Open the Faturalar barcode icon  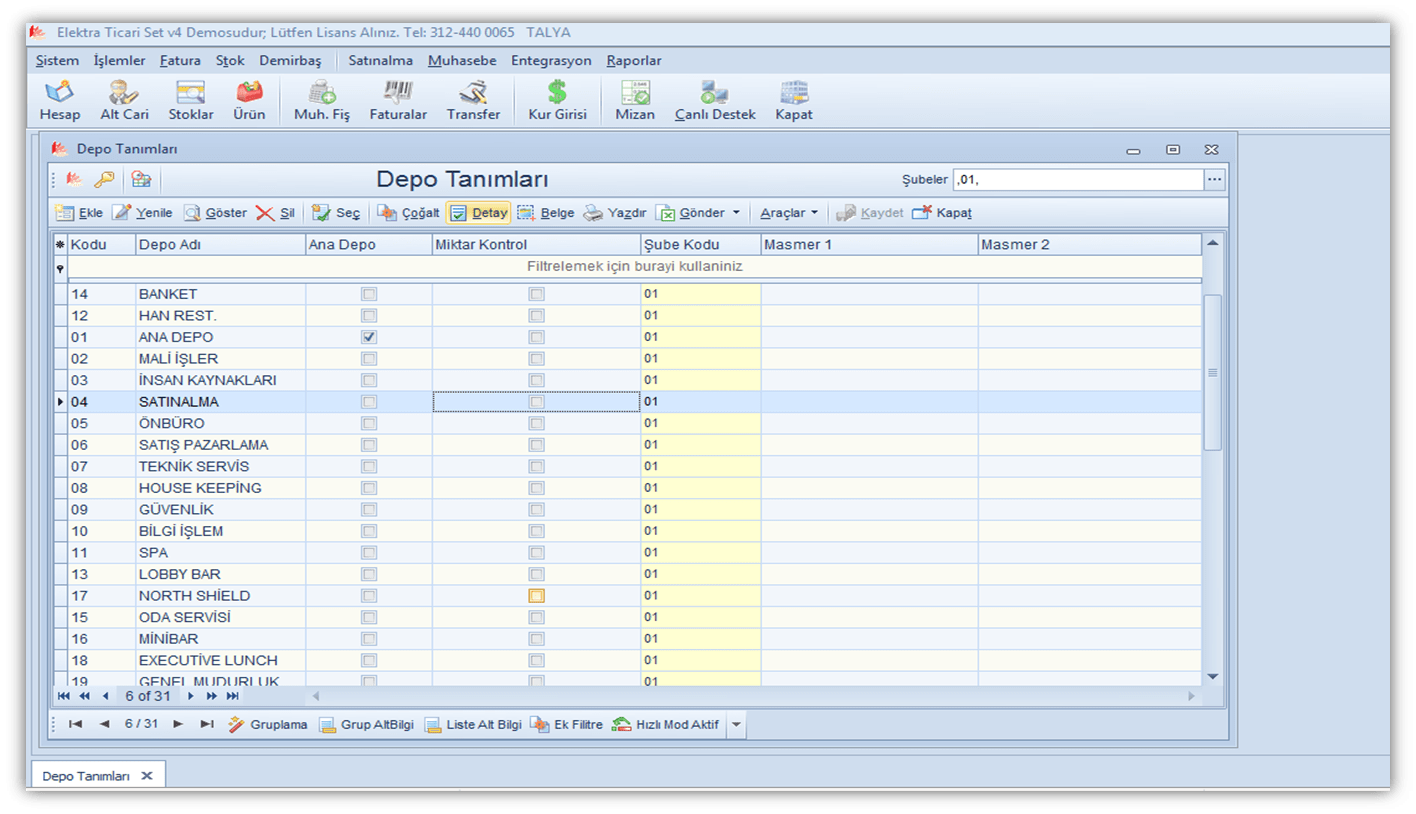398,101
